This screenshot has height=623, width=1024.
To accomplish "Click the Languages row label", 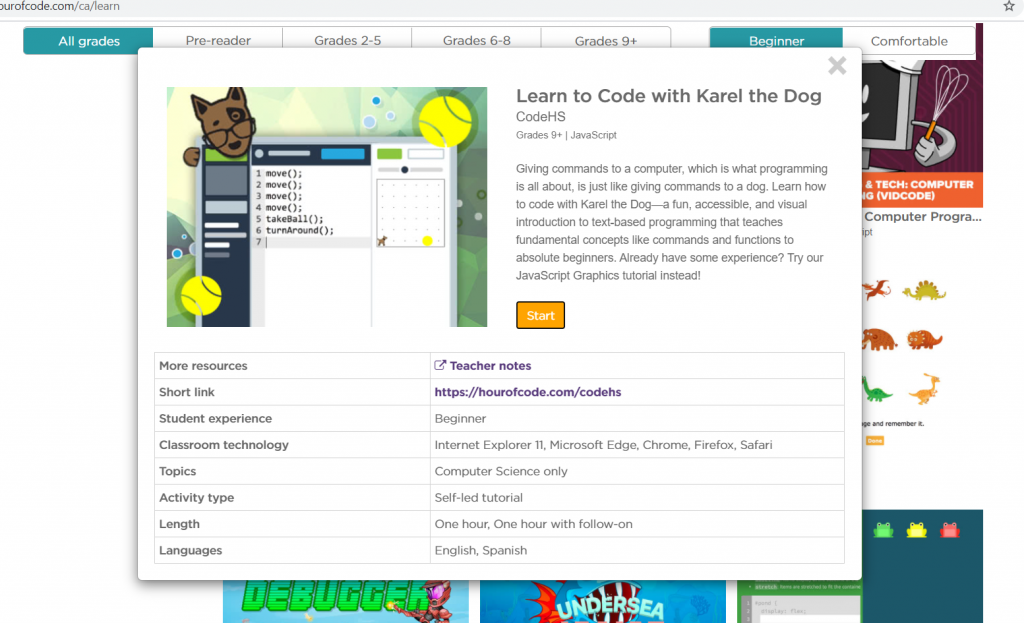I will click(191, 550).
